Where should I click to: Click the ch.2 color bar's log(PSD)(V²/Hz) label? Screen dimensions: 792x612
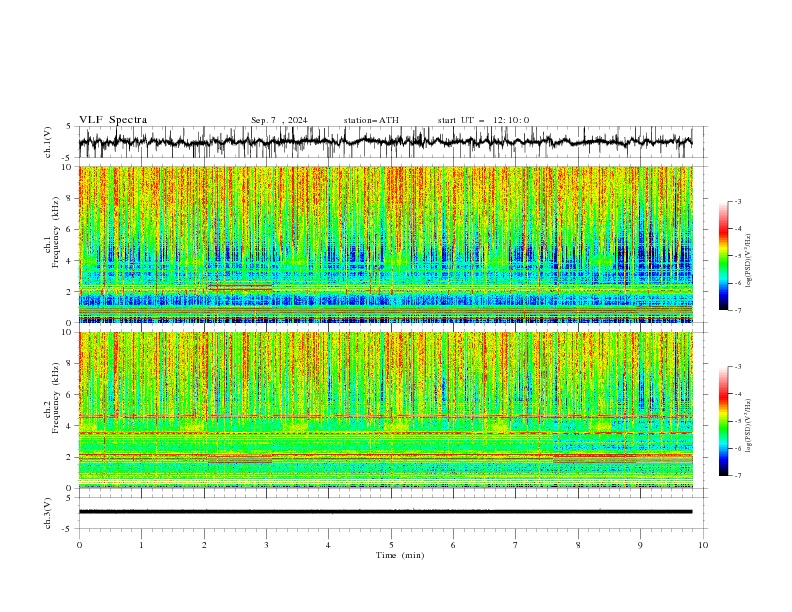tap(748, 426)
